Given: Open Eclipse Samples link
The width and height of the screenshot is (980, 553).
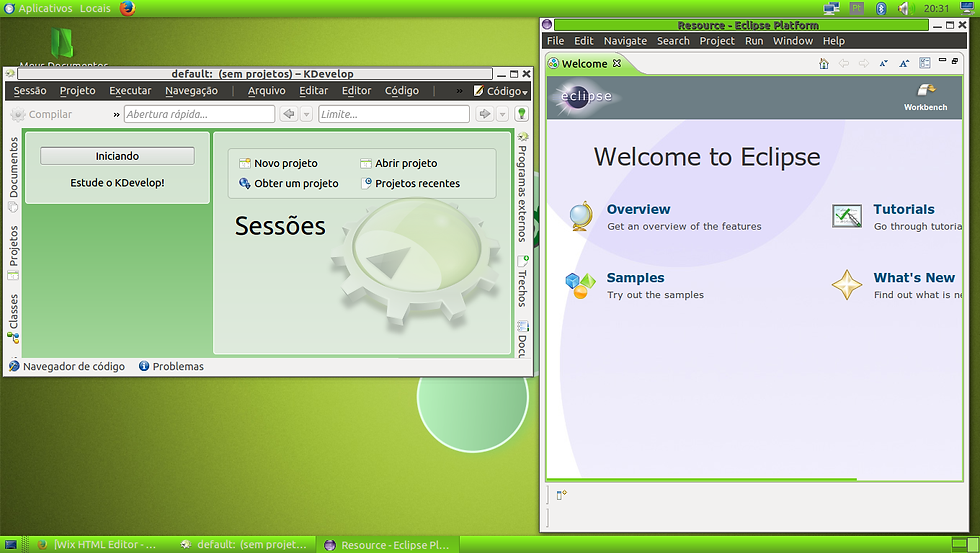Looking at the screenshot, I should click(x=635, y=277).
